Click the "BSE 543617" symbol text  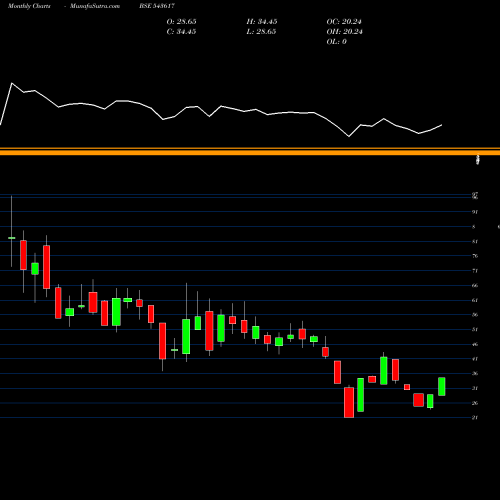(157, 6)
